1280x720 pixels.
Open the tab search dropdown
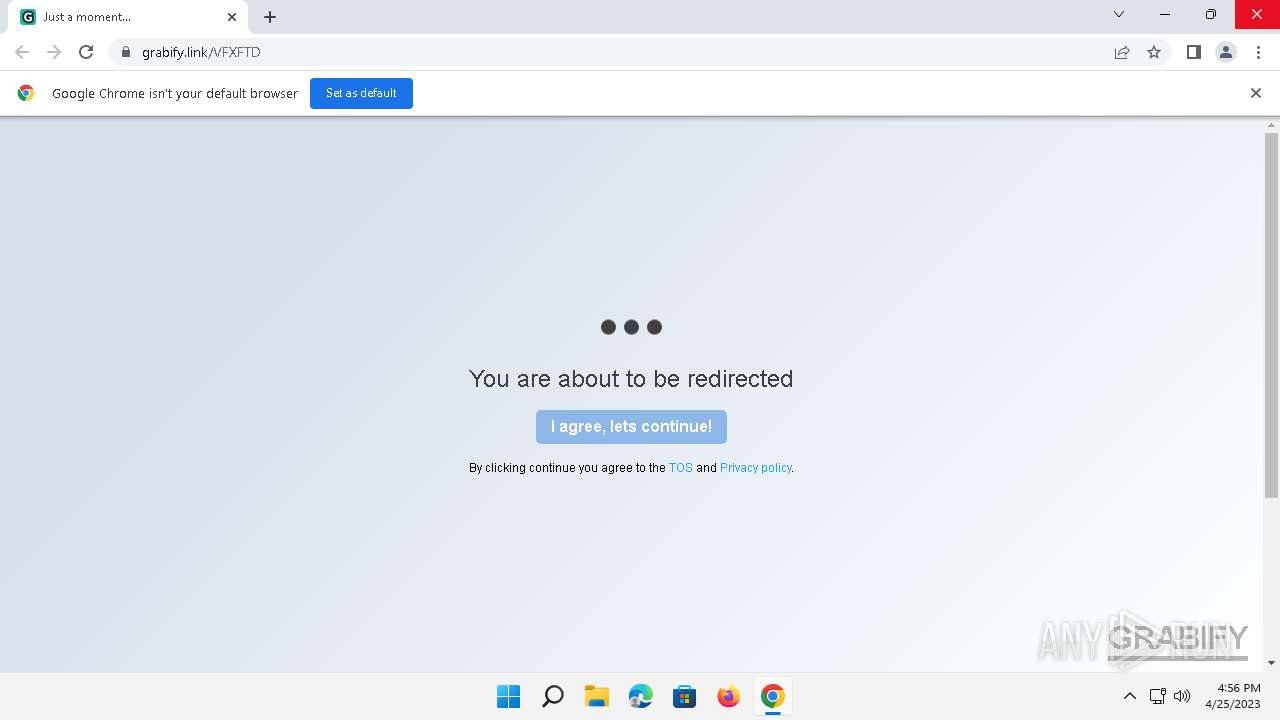pos(1119,14)
